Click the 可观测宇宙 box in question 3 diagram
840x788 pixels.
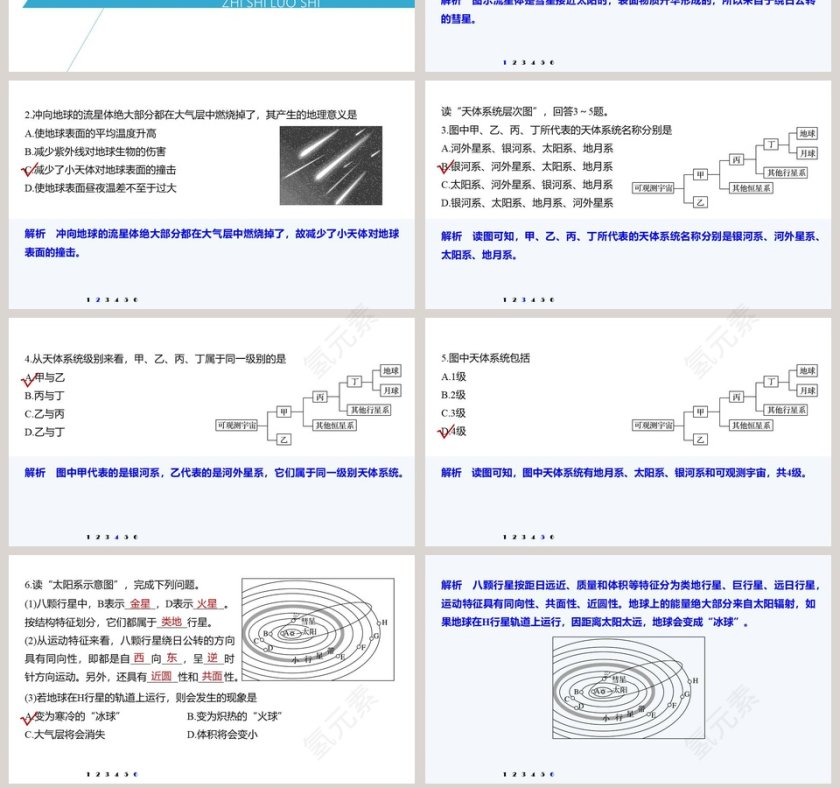coord(654,187)
